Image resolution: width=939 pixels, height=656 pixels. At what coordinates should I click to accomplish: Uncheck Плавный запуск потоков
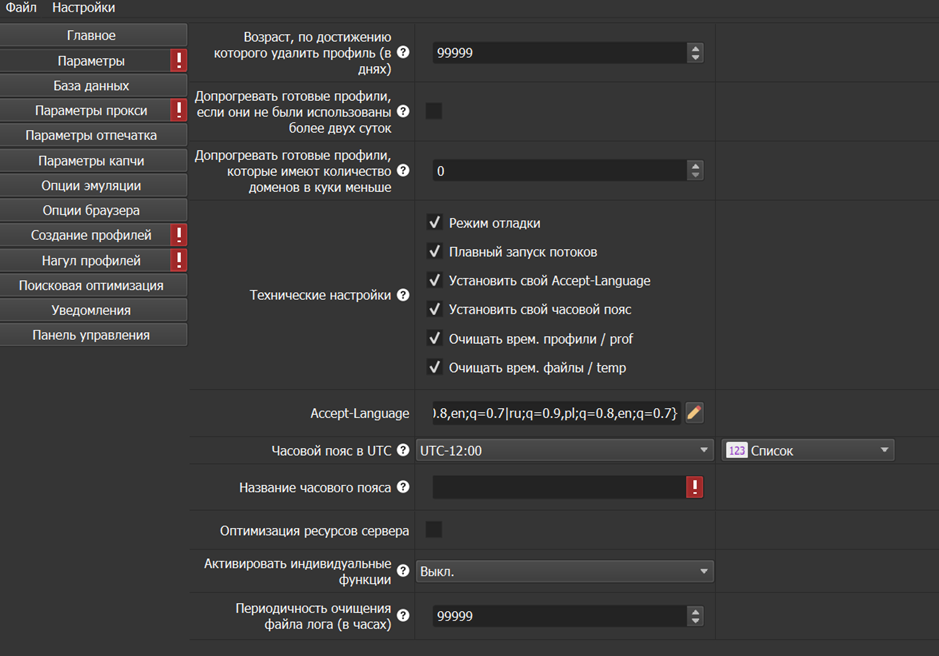tap(434, 252)
